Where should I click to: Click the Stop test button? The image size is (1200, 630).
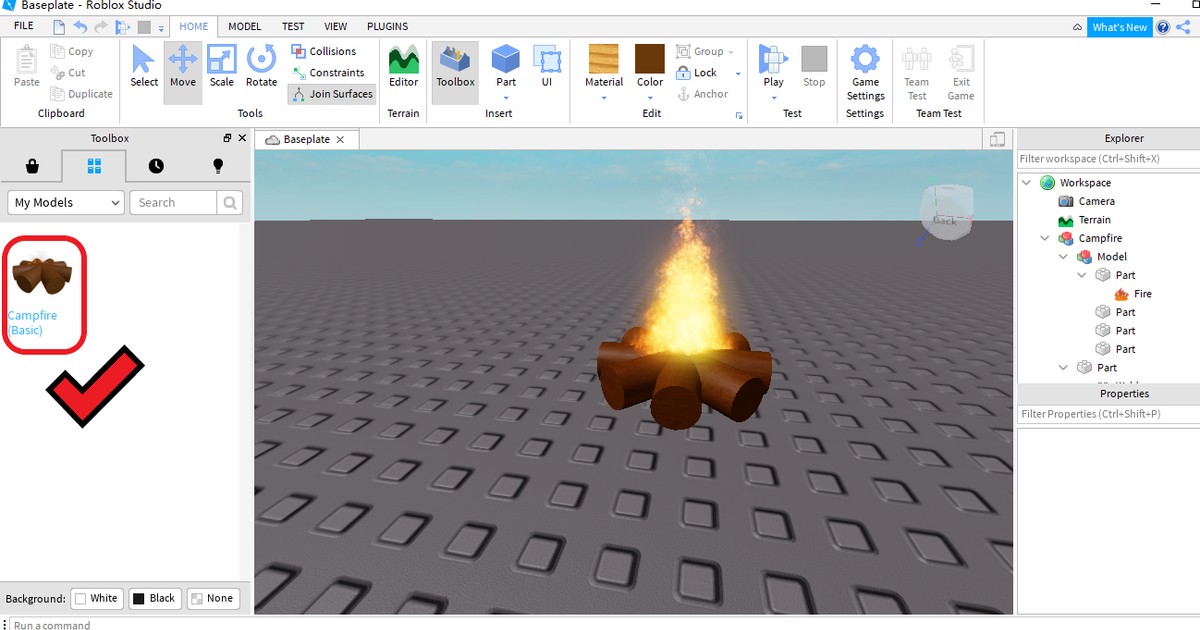click(x=814, y=67)
